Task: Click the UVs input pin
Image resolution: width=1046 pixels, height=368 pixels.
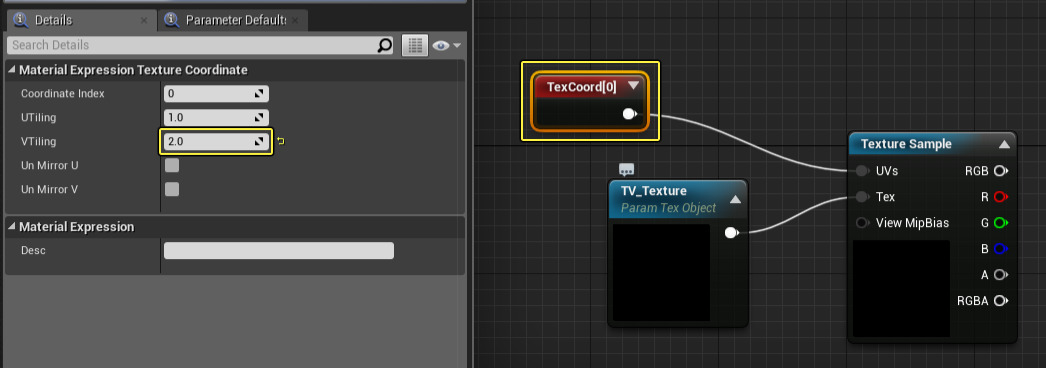Action: click(x=862, y=171)
